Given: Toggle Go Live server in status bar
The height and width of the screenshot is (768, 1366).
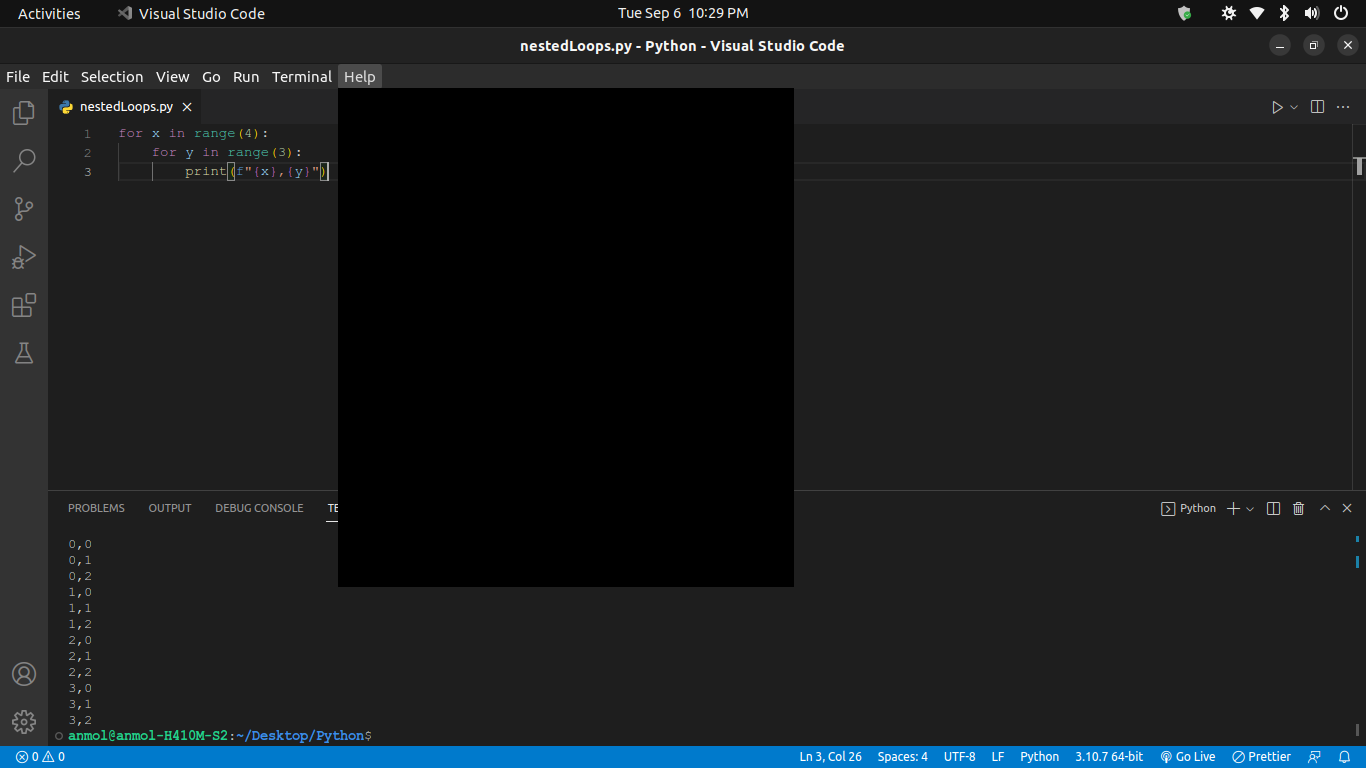Looking at the screenshot, I should point(1187,756).
